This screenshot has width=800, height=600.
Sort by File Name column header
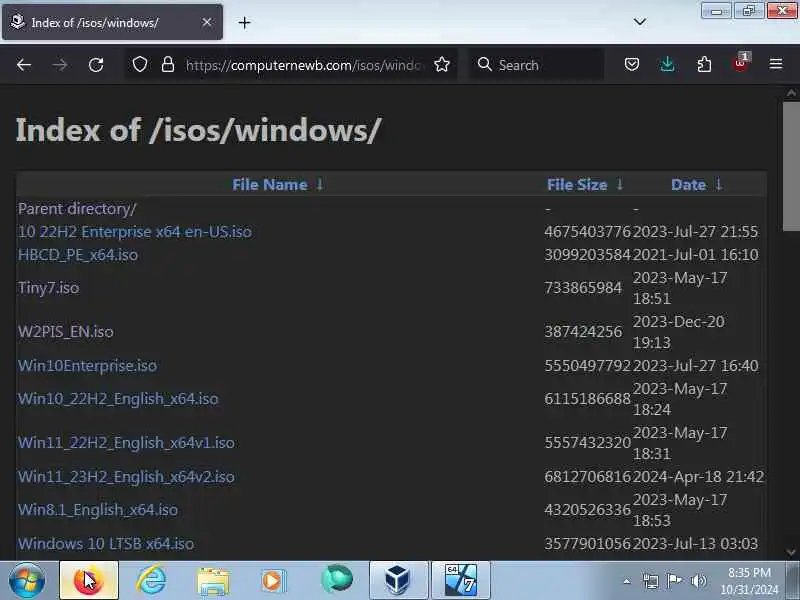(269, 185)
